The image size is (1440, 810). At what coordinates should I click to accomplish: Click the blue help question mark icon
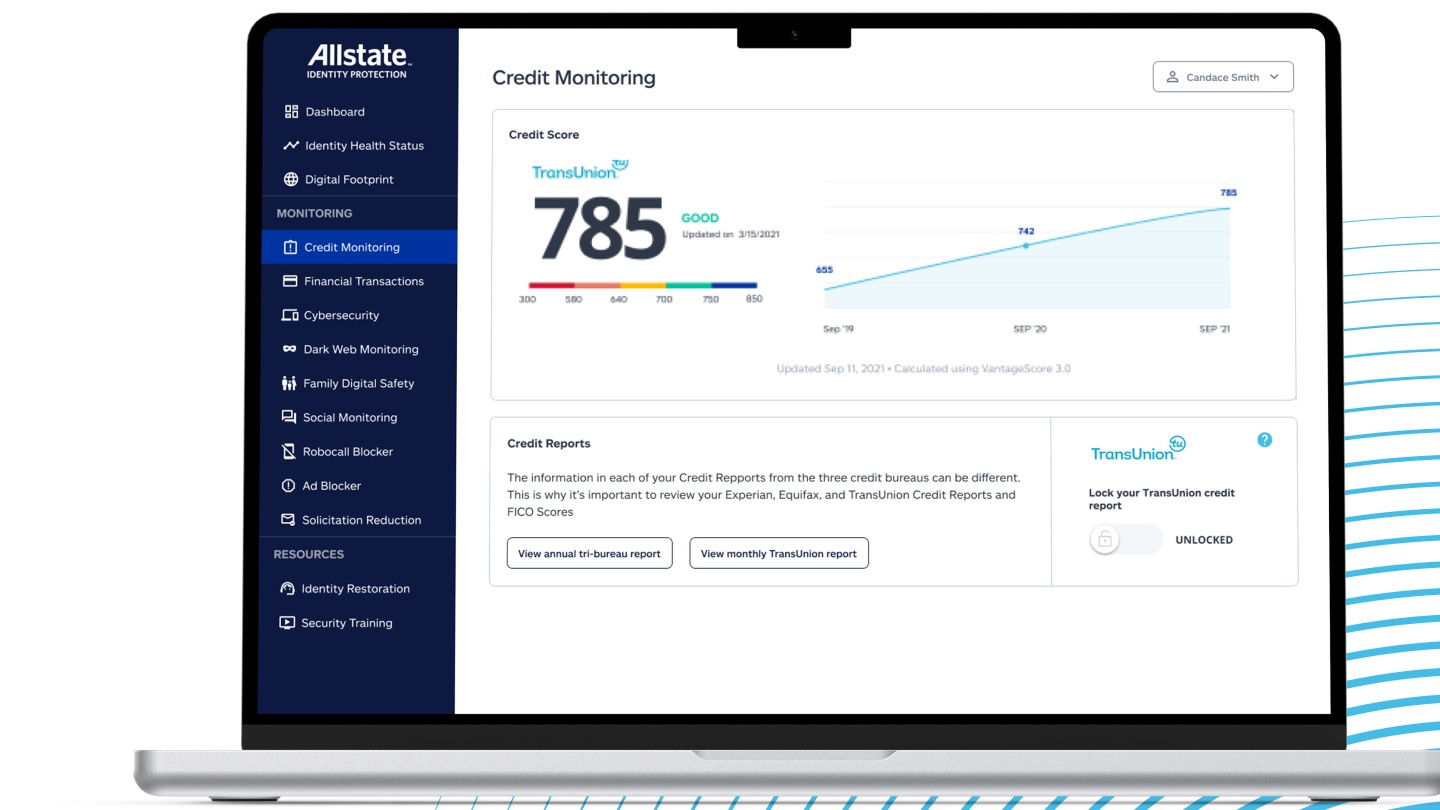[1265, 440]
